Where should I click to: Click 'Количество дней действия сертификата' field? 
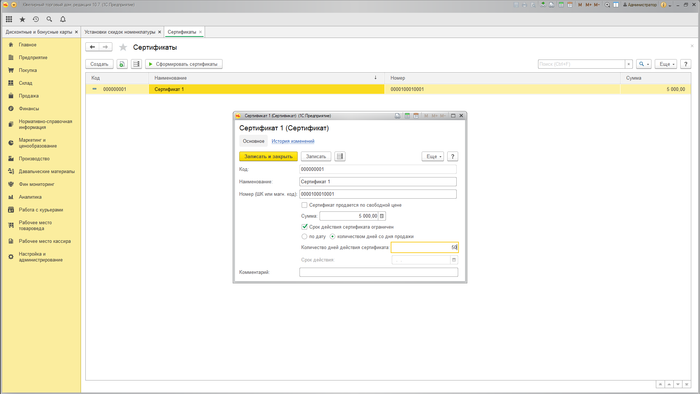tap(425, 247)
